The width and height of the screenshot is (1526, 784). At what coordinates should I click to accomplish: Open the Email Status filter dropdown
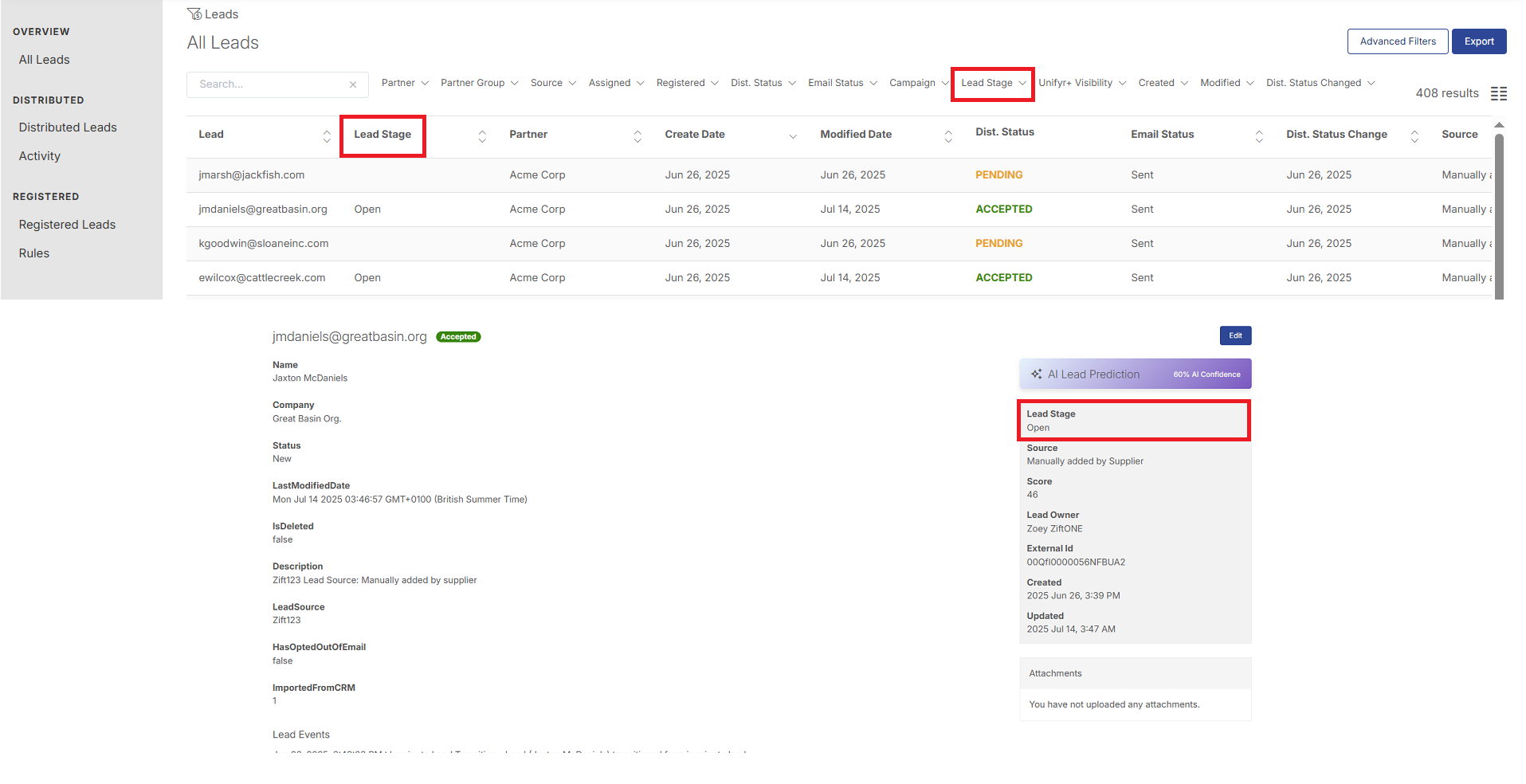[x=842, y=83]
